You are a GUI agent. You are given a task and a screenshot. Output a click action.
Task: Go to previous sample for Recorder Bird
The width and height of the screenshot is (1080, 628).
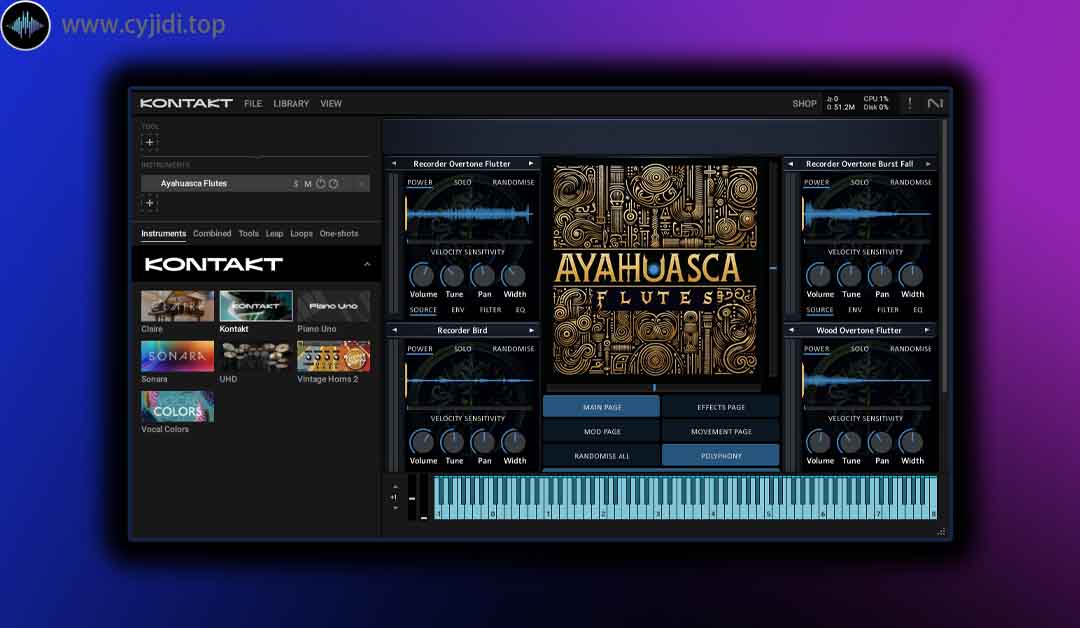(x=394, y=331)
